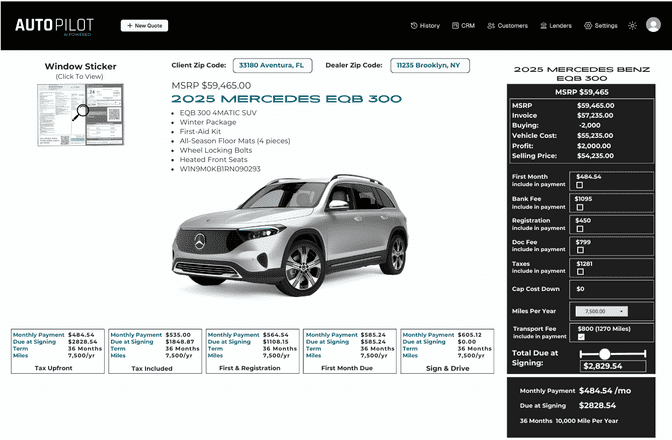Screen dimensions: 672x440
Task: Click the Selling Price $54,235.00 value
Action: coord(595,156)
